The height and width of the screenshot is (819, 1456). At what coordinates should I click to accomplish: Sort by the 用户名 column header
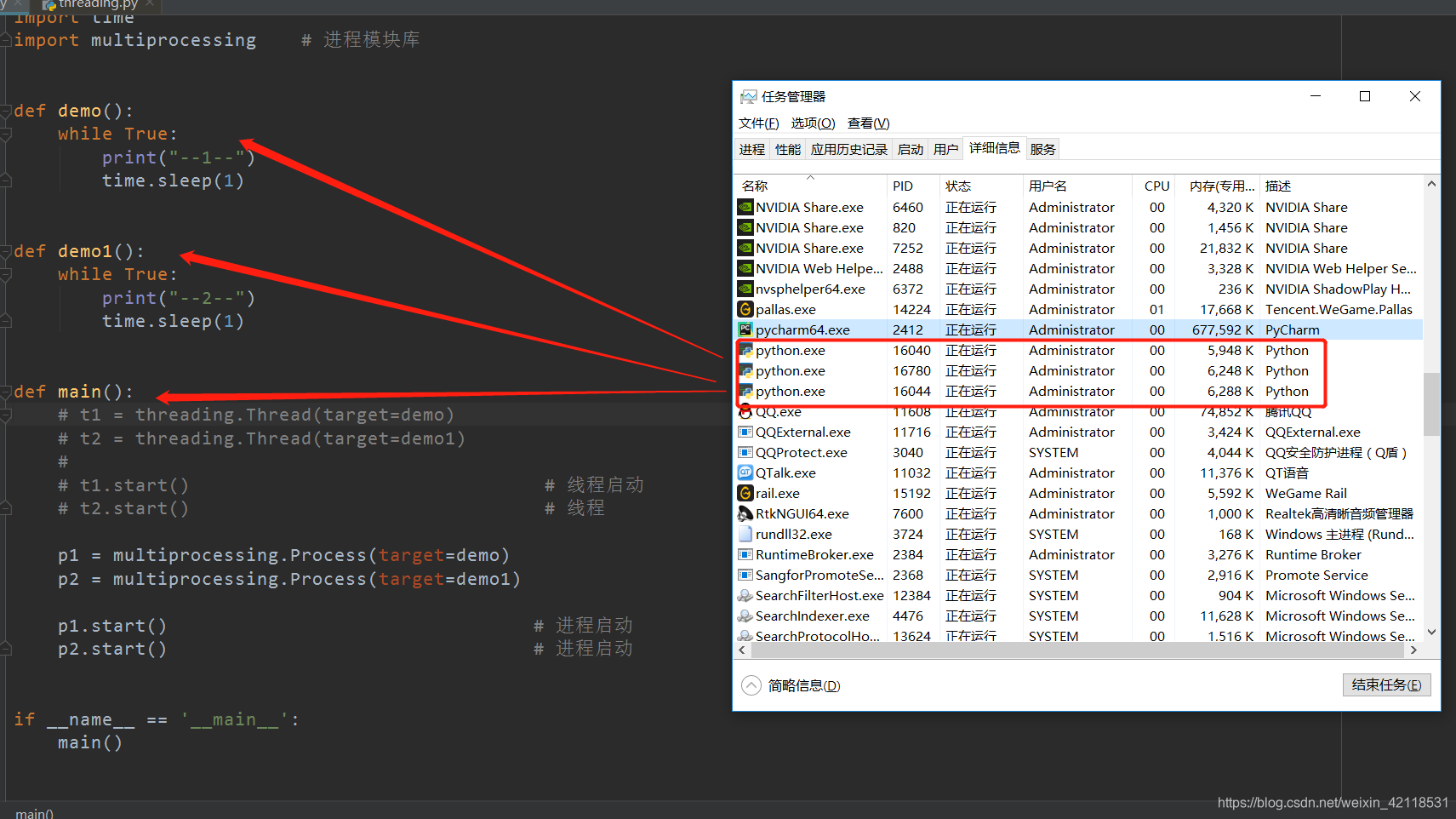tap(1077, 186)
